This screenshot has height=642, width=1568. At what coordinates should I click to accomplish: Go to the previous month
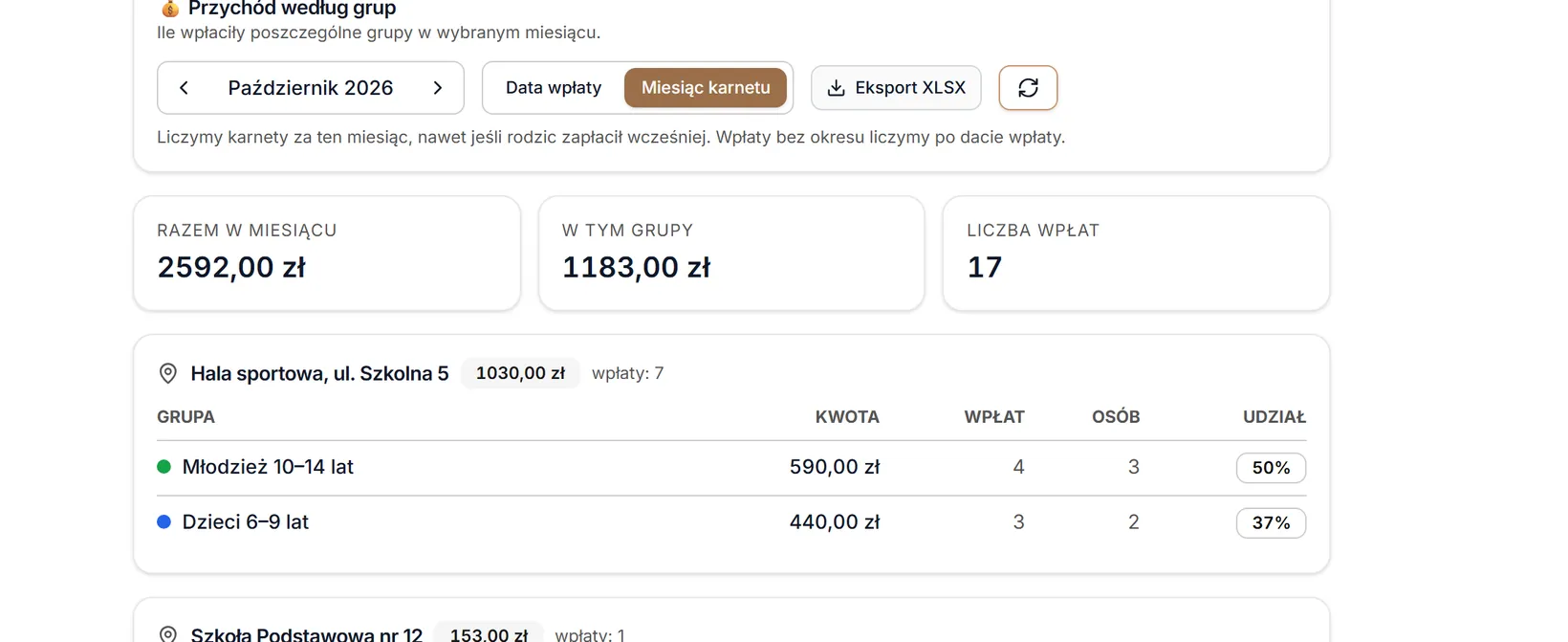pos(185,88)
